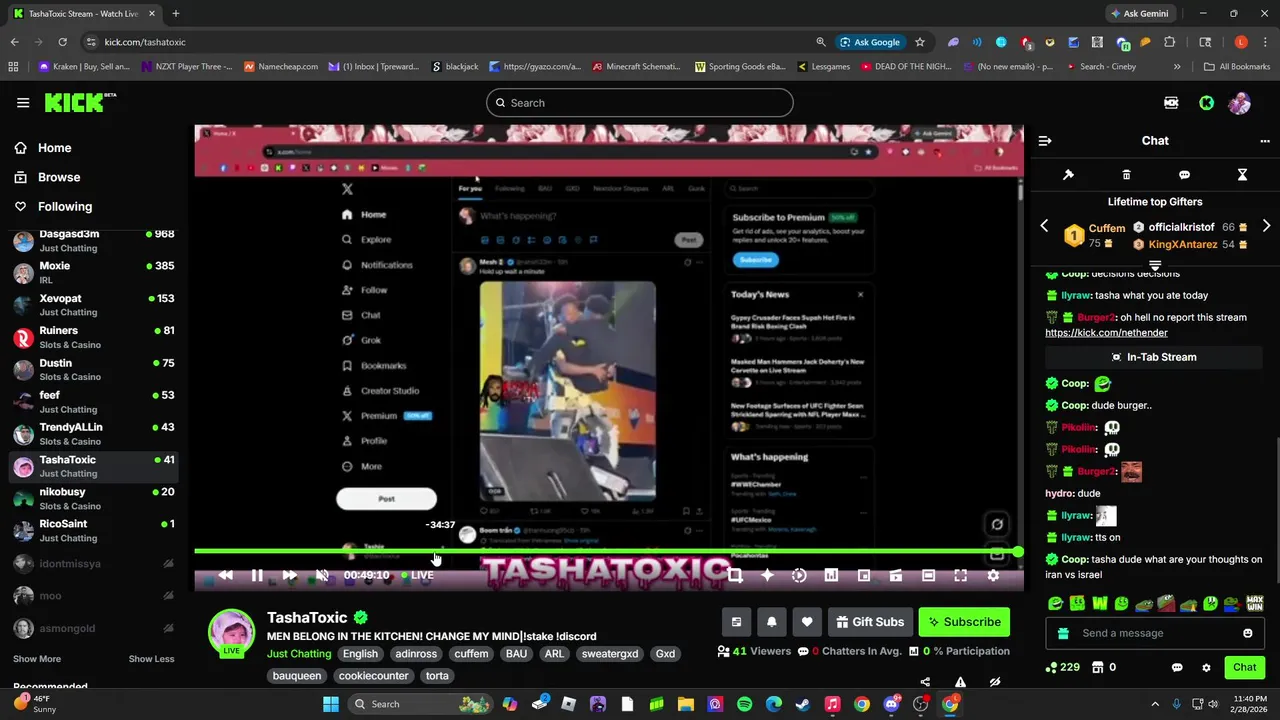
Task: Click the refresh icon on video overlay
Action: tap(997, 524)
